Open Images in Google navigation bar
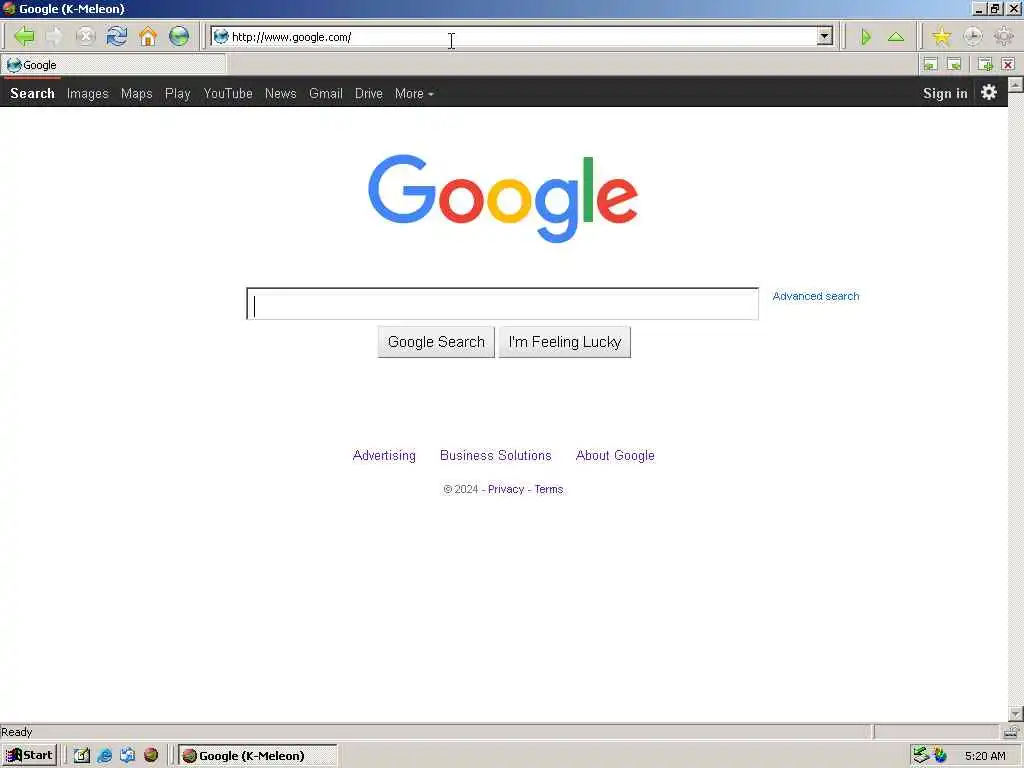 (x=88, y=93)
